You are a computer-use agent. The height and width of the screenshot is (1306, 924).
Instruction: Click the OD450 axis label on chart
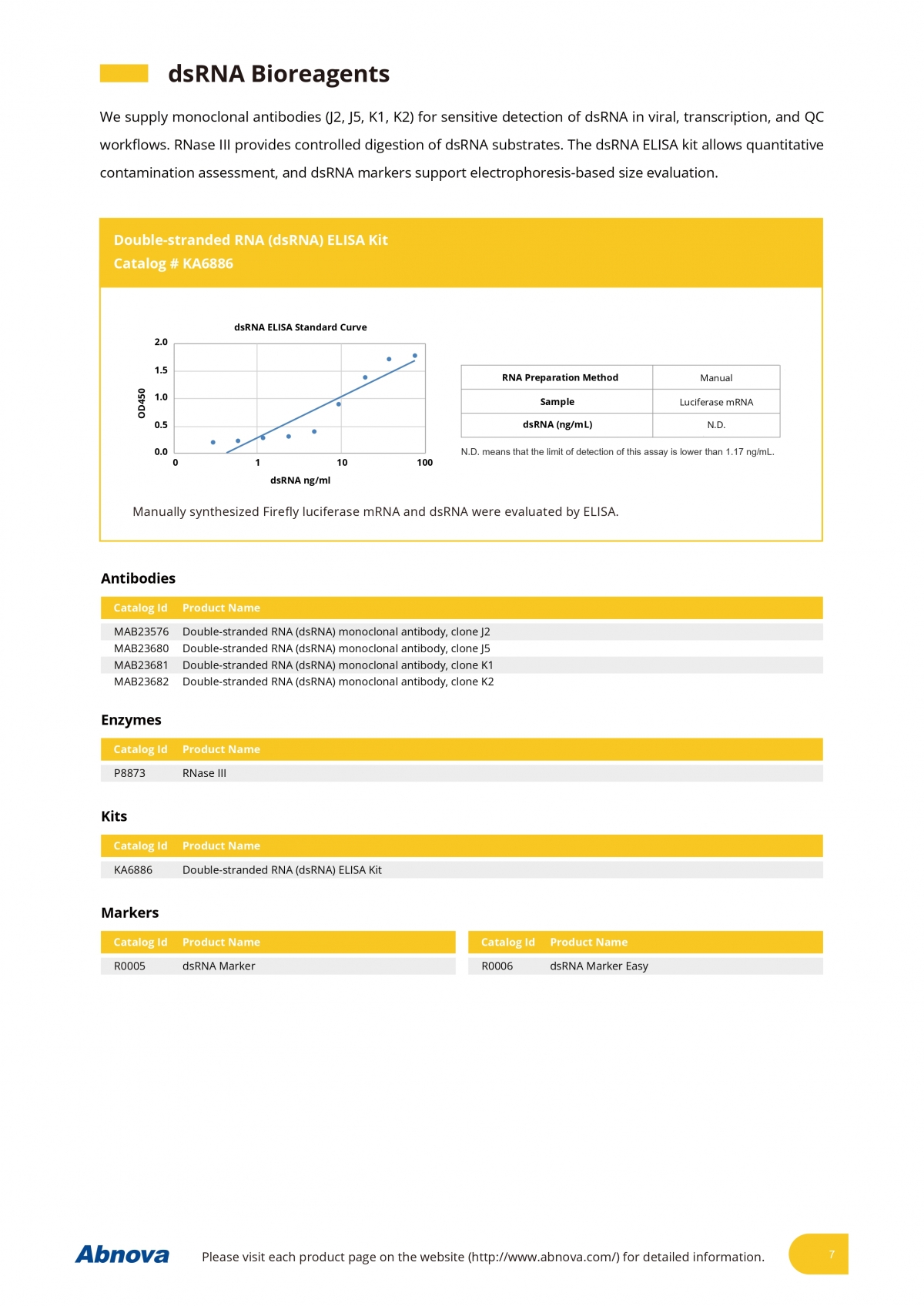[x=142, y=403]
